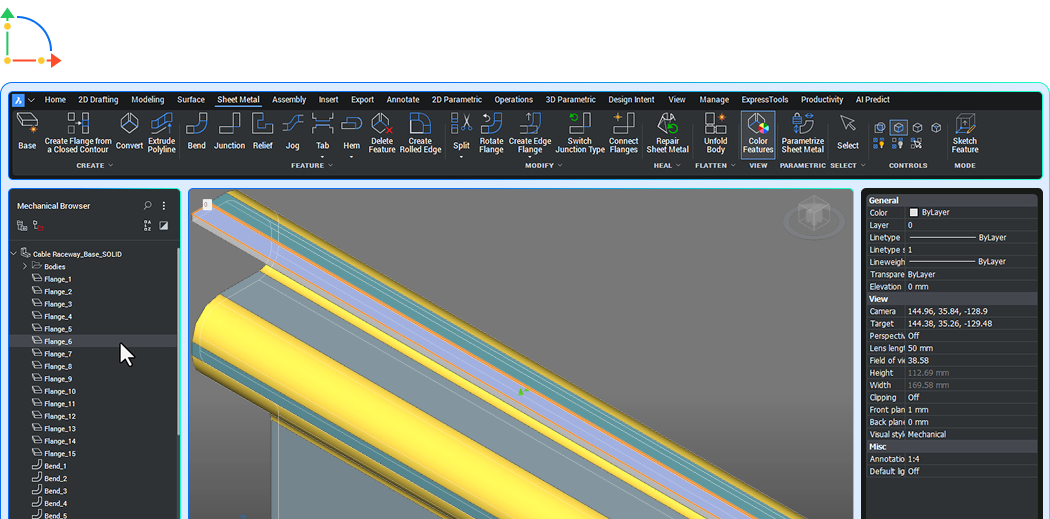Select the Bend tool

(x=196, y=131)
